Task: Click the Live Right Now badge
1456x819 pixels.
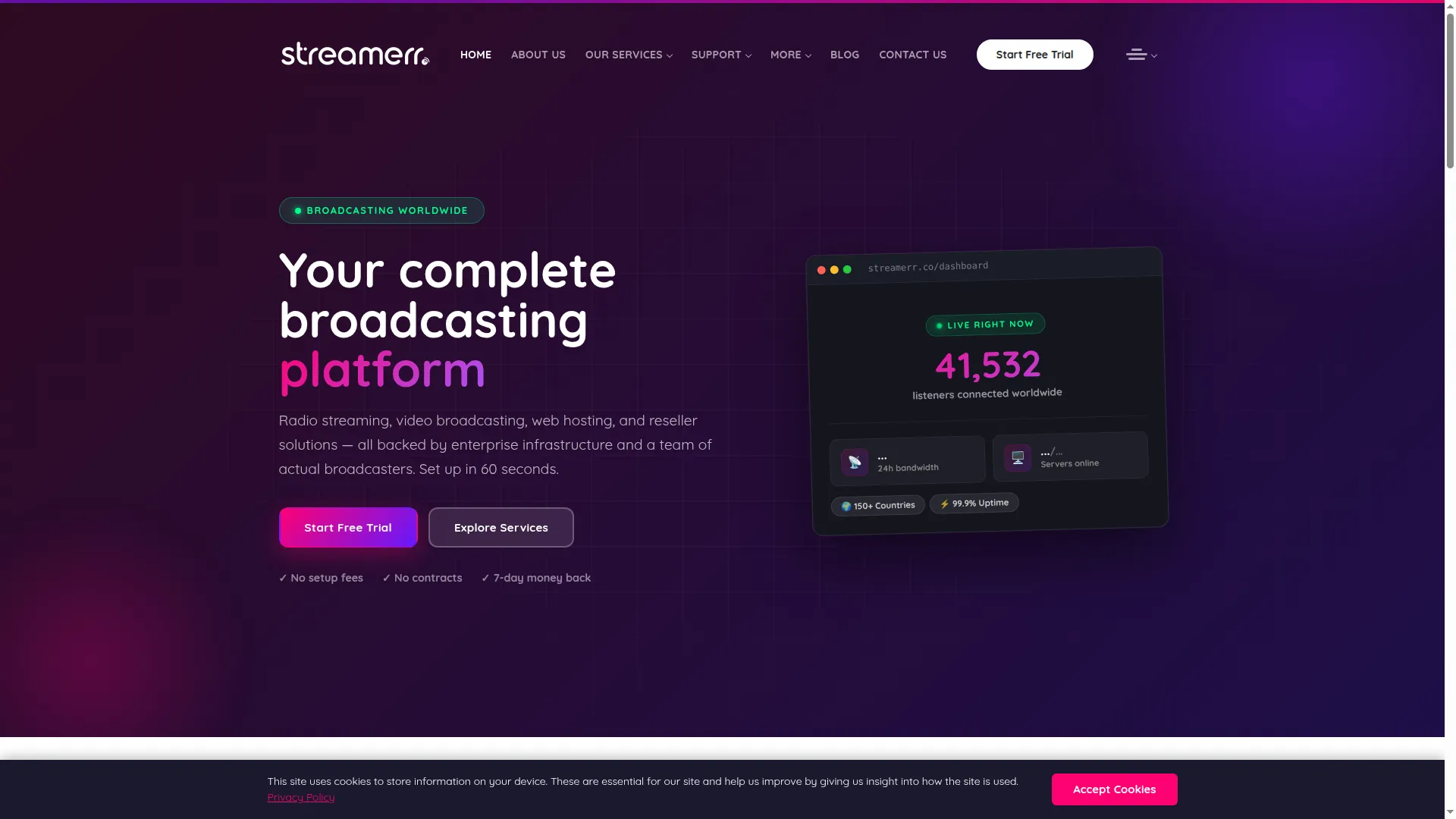Action: pyautogui.click(x=986, y=325)
